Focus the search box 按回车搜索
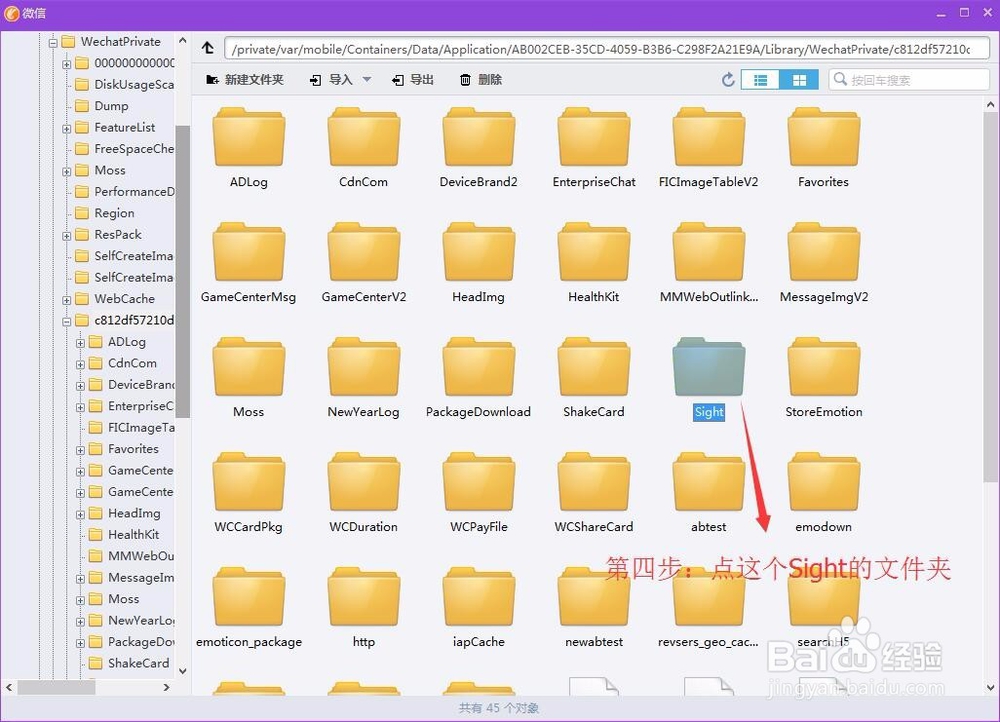This screenshot has height=722, width=1000. pyautogui.click(x=909, y=80)
